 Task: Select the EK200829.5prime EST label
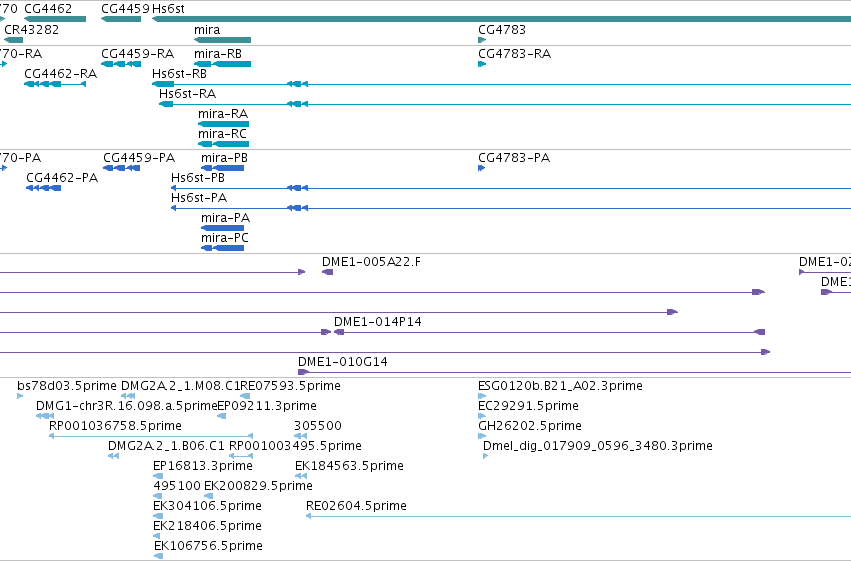[x=258, y=486]
